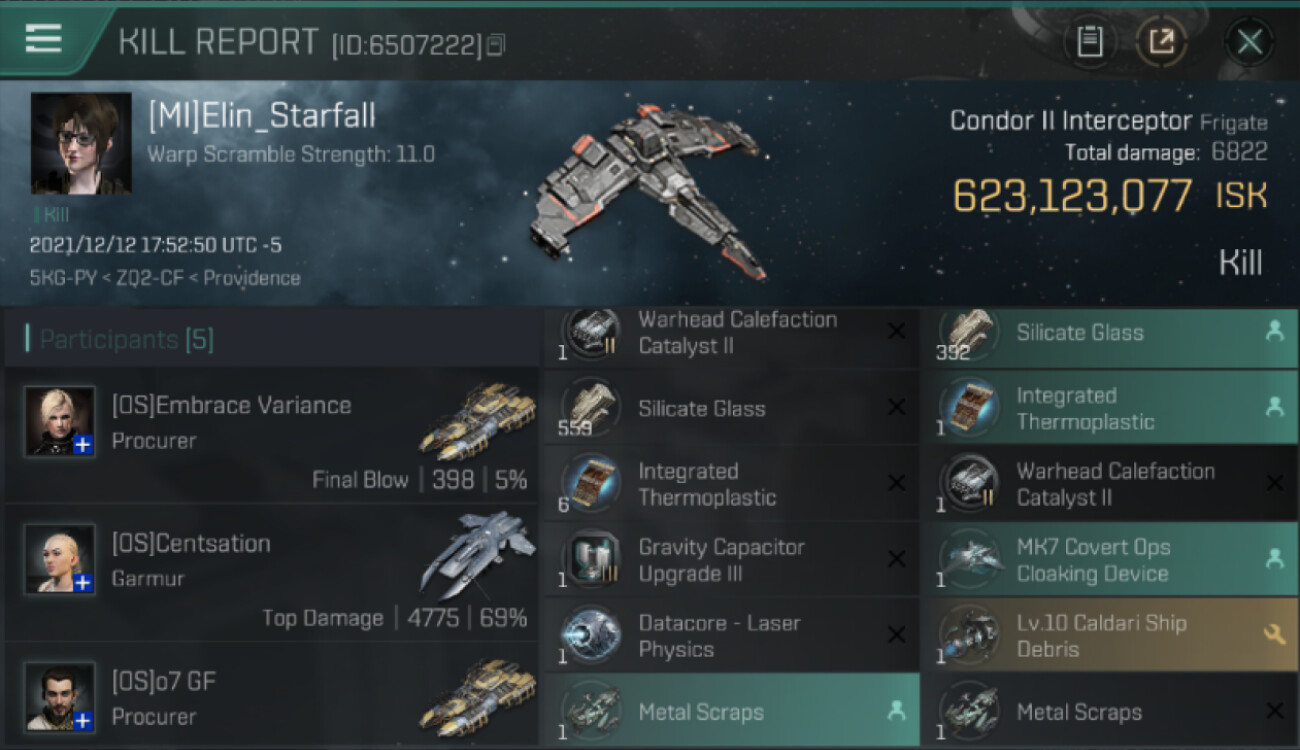Open the clipboard copy icon in header
This screenshot has width=1300, height=750.
(x=1089, y=42)
